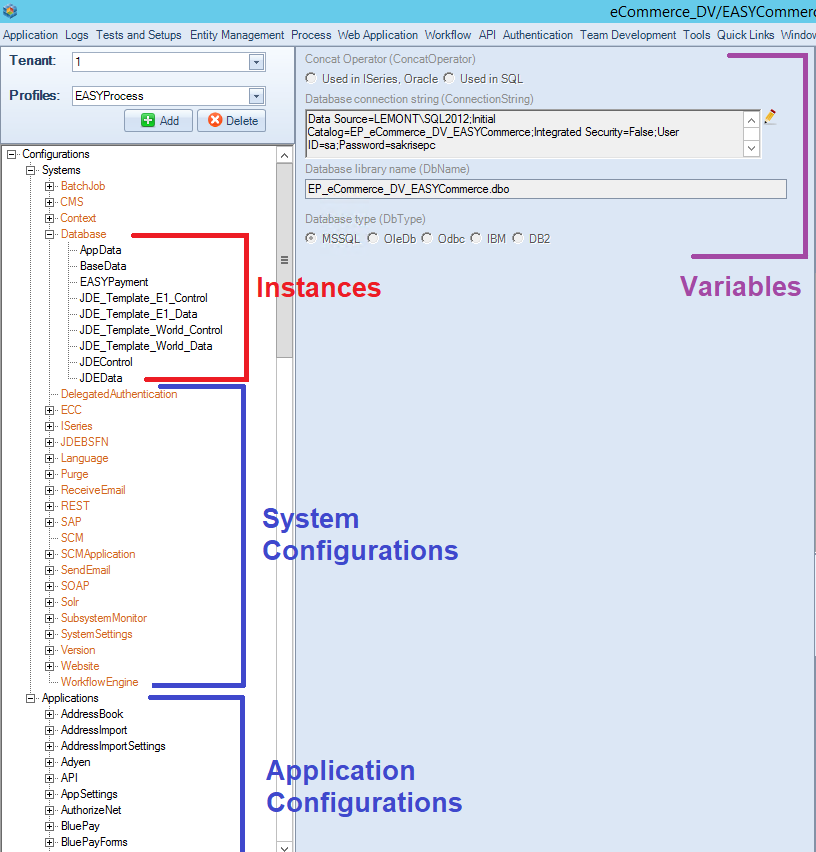
Task: Expand the ISeries node
Action: (x=49, y=426)
